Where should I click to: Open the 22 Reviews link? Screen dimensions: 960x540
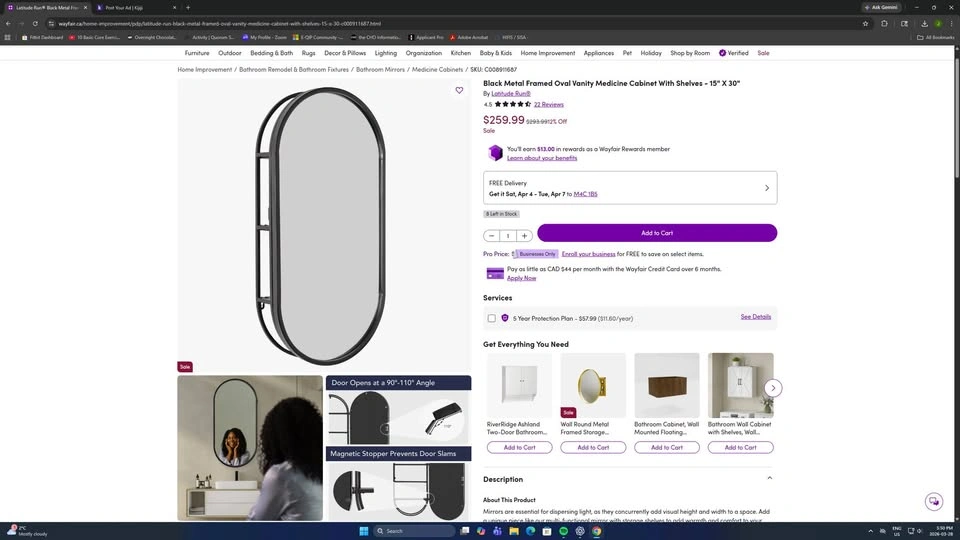(549, 105)
